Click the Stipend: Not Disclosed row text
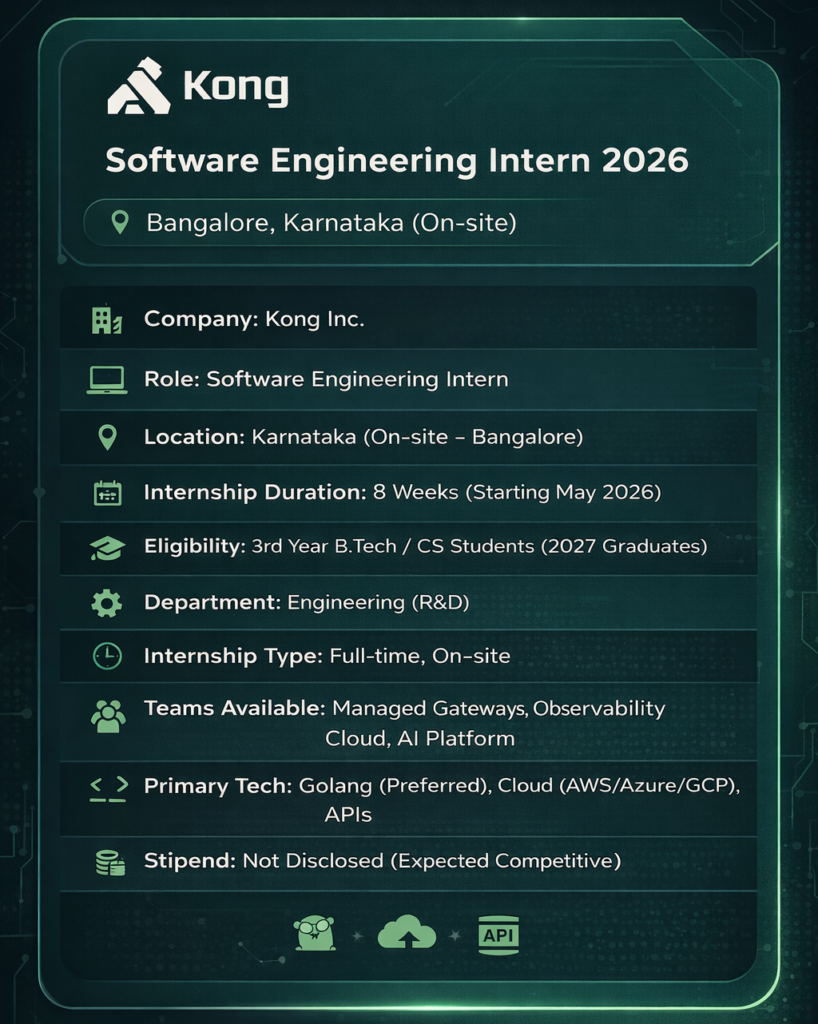This screenshot has height=1024, width=818. [x=382, y=861]
